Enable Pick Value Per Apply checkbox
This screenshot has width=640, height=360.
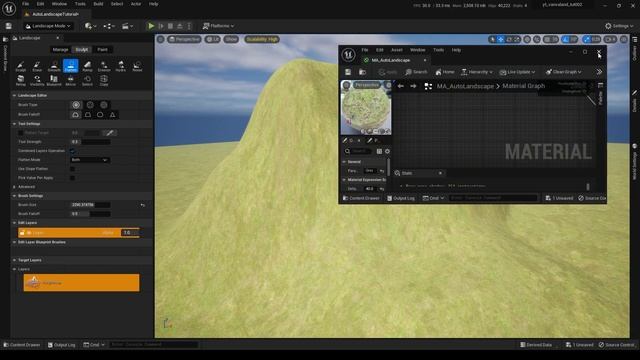tap(73, 178)
